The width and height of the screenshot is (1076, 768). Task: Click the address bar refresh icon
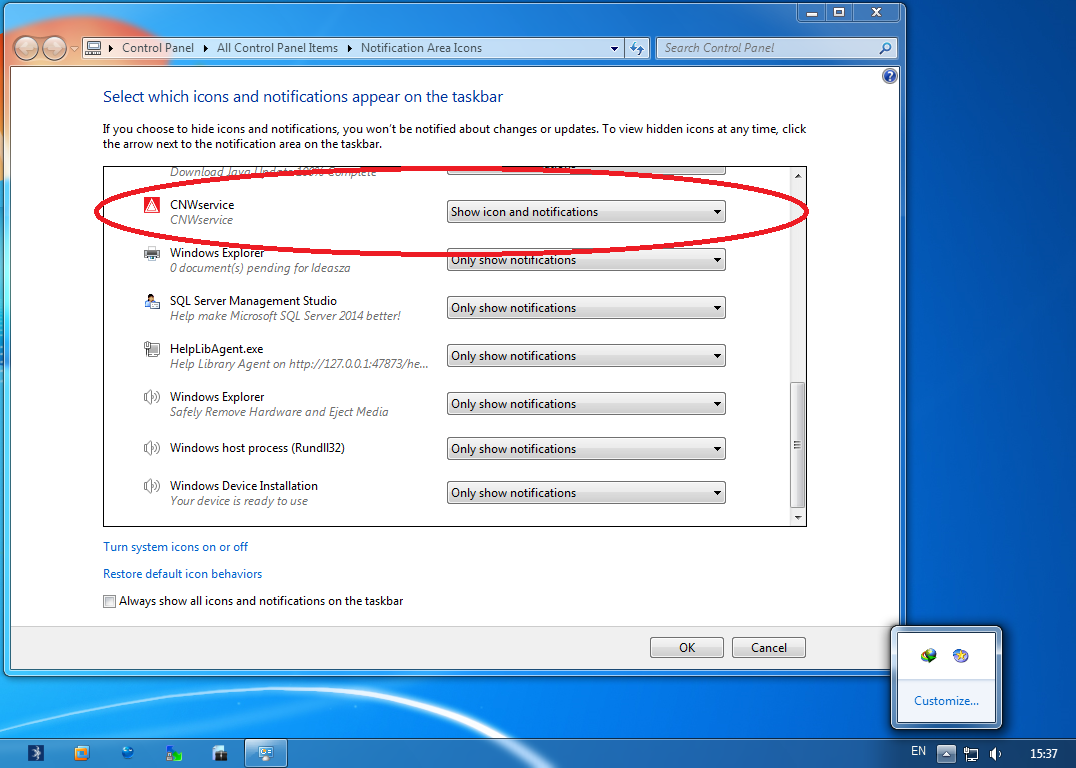(637, 48)
